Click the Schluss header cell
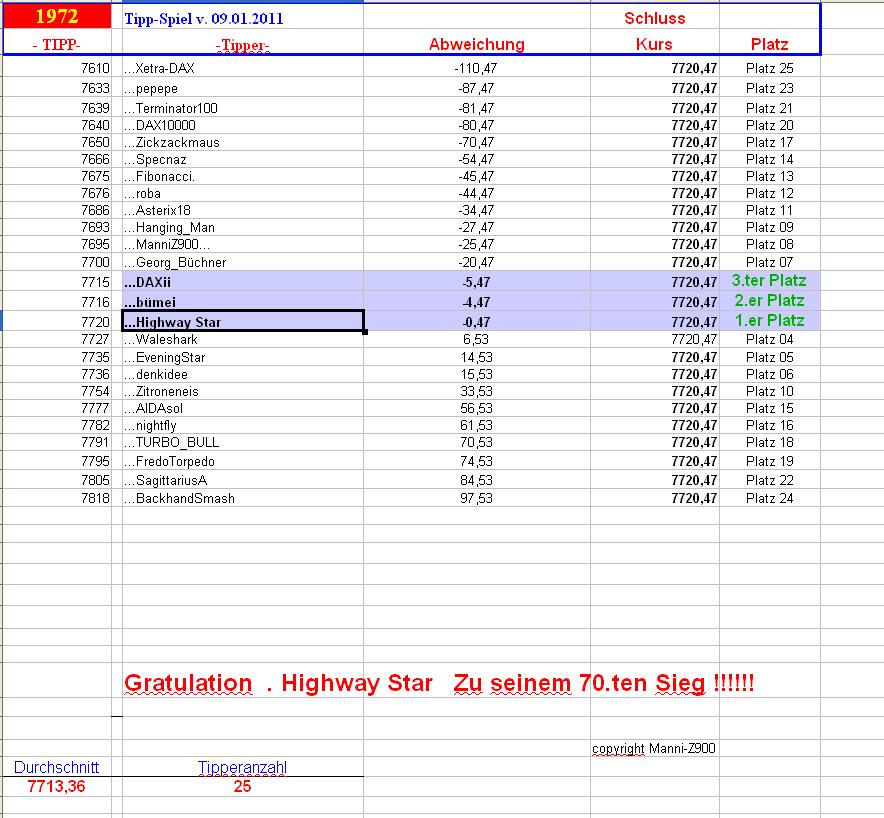The width and height of the screenshot is (884, 818). [x=655, y=18]
